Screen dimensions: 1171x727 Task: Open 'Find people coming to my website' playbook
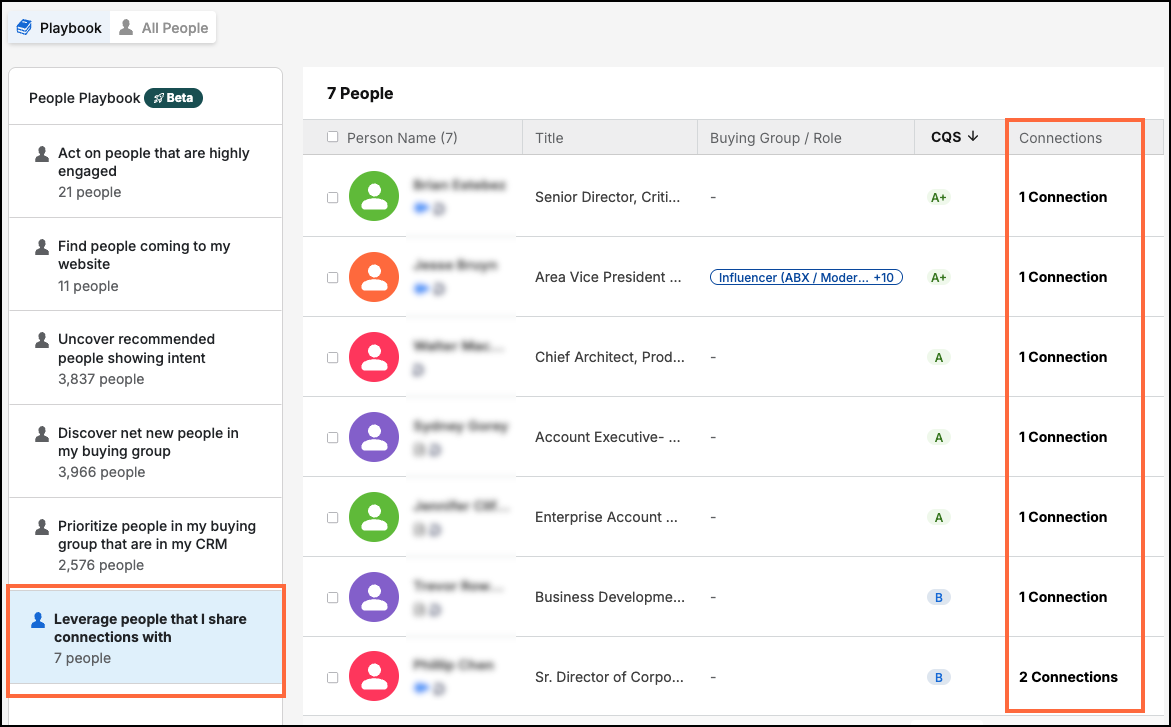pos(146,265)
